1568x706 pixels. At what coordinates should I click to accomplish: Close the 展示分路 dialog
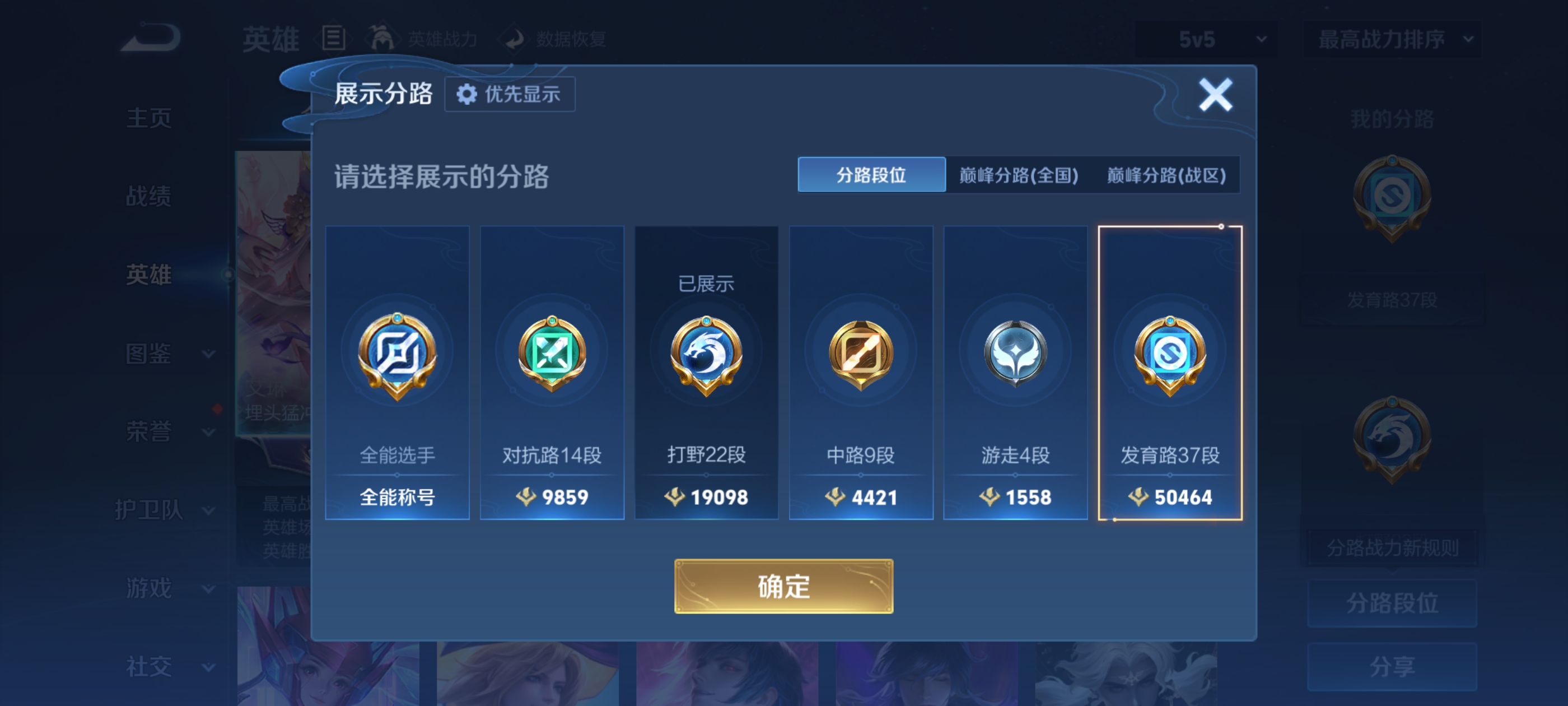click(1215, 95)
